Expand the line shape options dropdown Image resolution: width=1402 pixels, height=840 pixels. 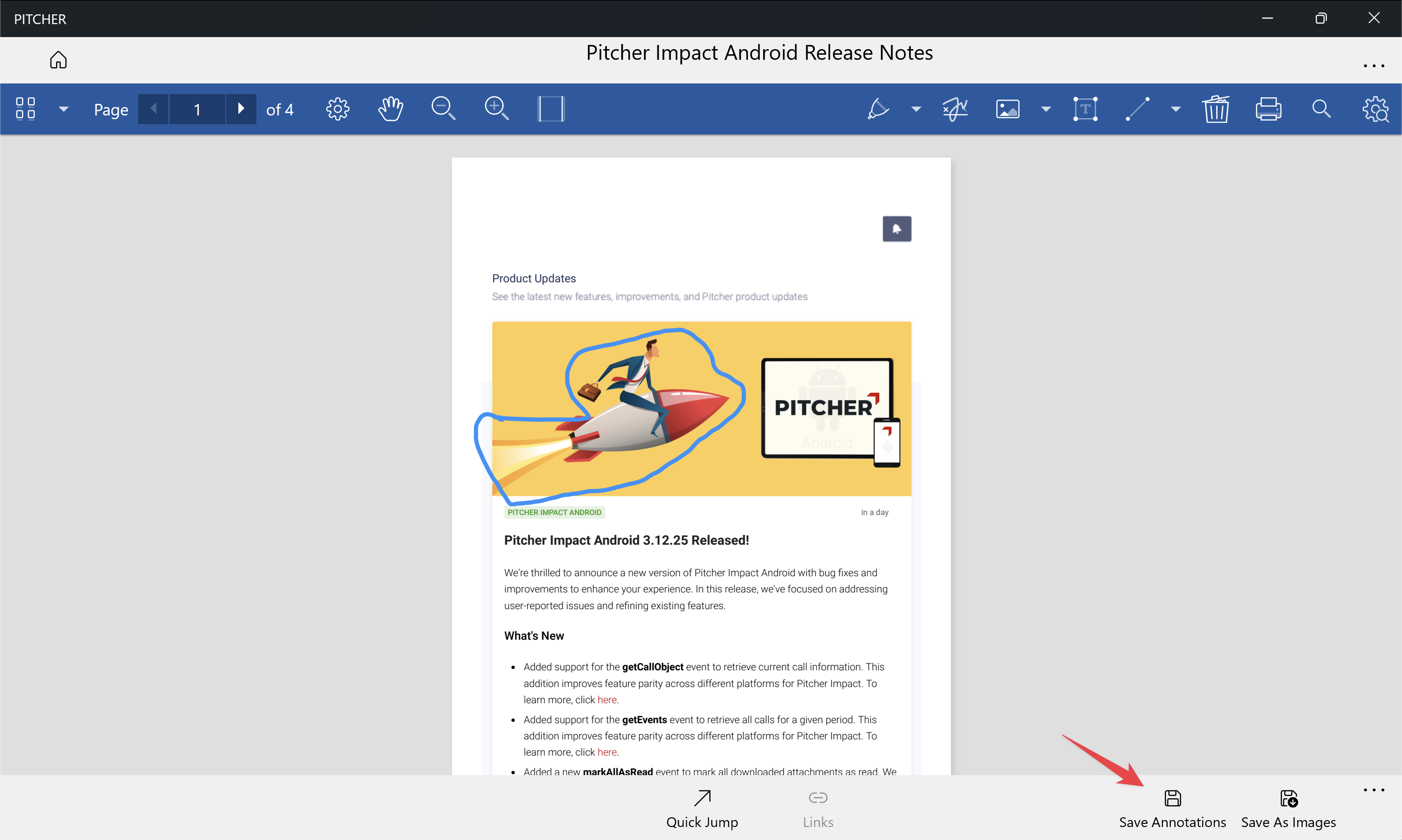coord(1176,108)
